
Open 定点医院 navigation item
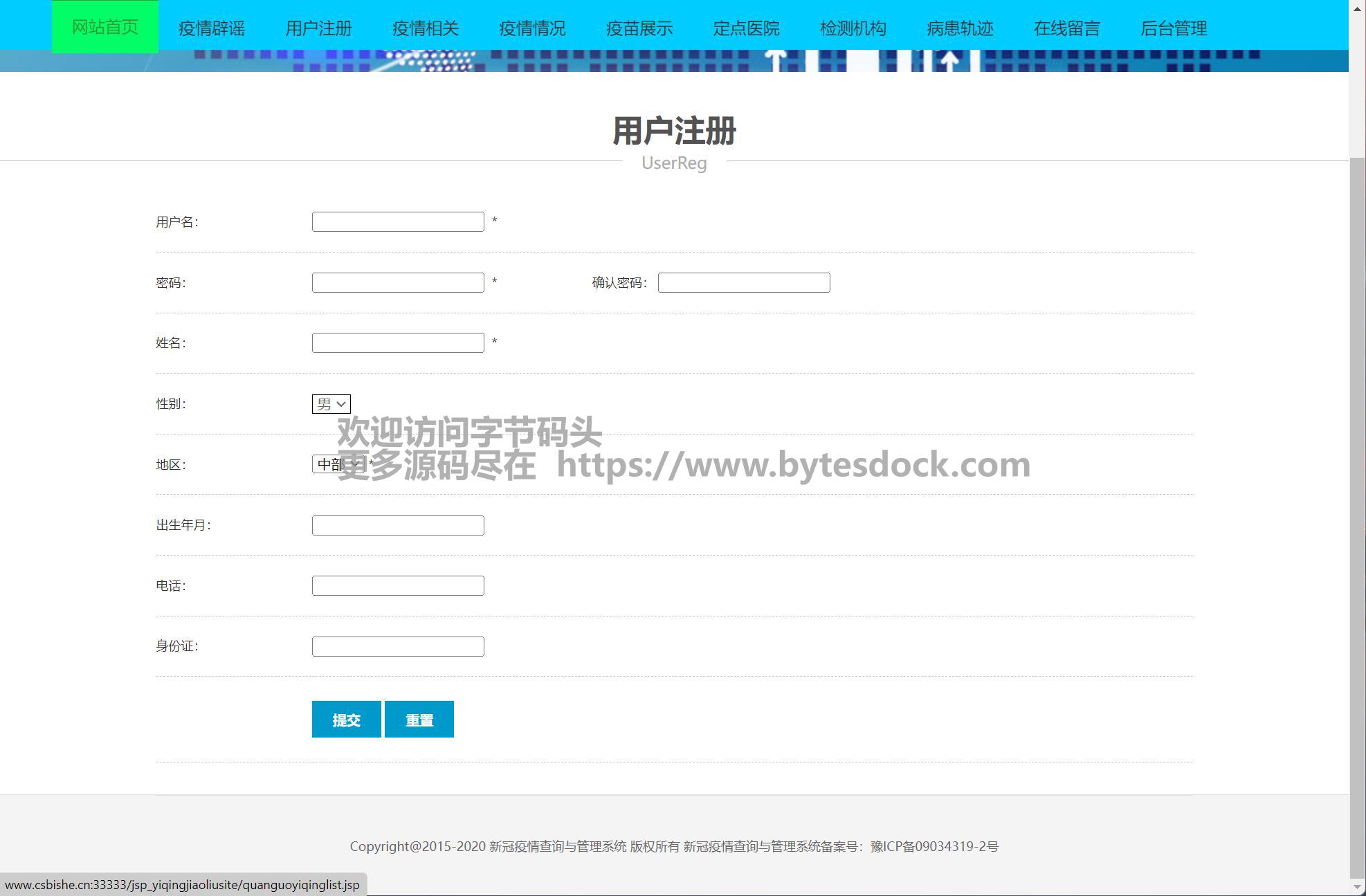746,28
